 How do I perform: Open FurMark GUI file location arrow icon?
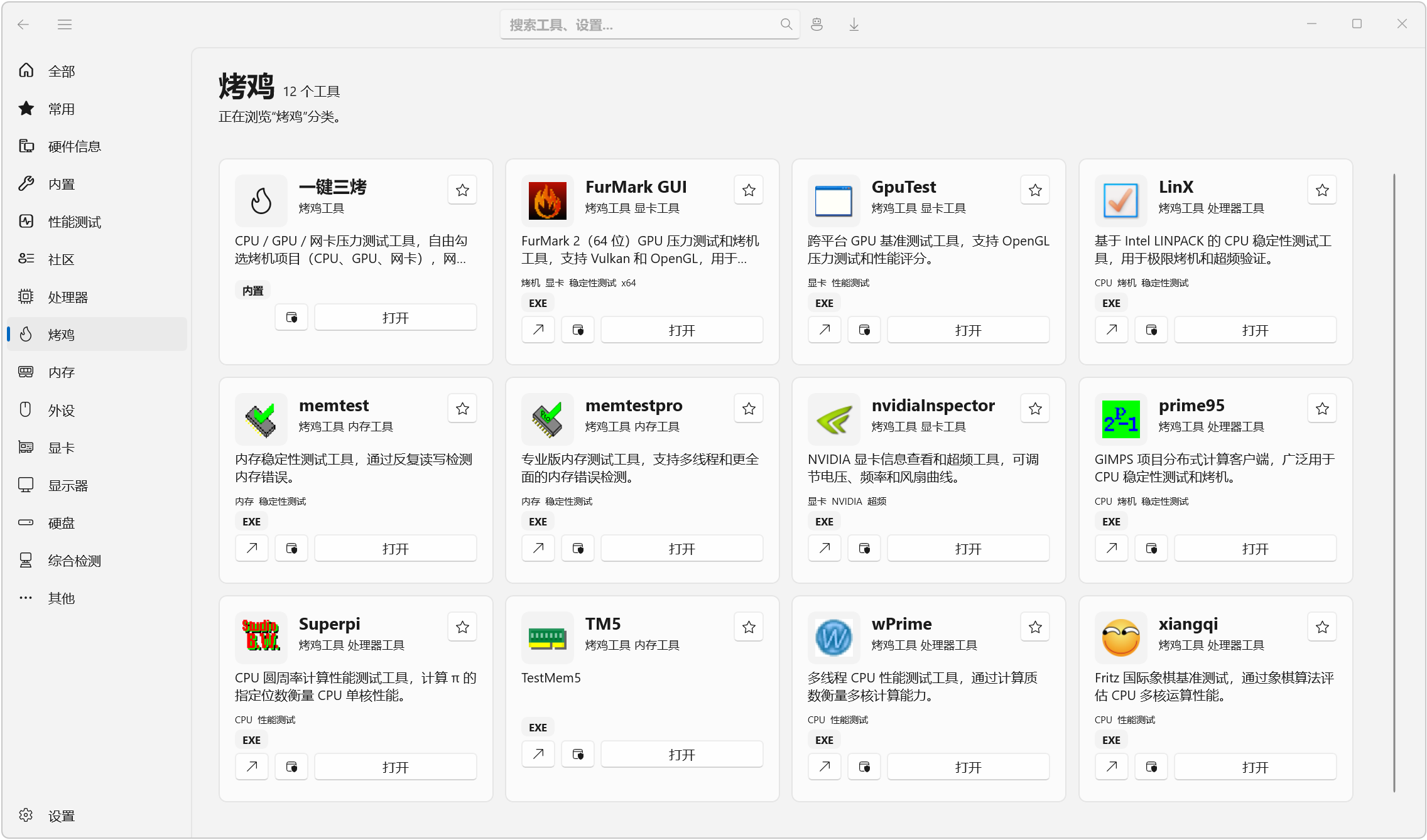pyautogui.click(x=538, y=330)
